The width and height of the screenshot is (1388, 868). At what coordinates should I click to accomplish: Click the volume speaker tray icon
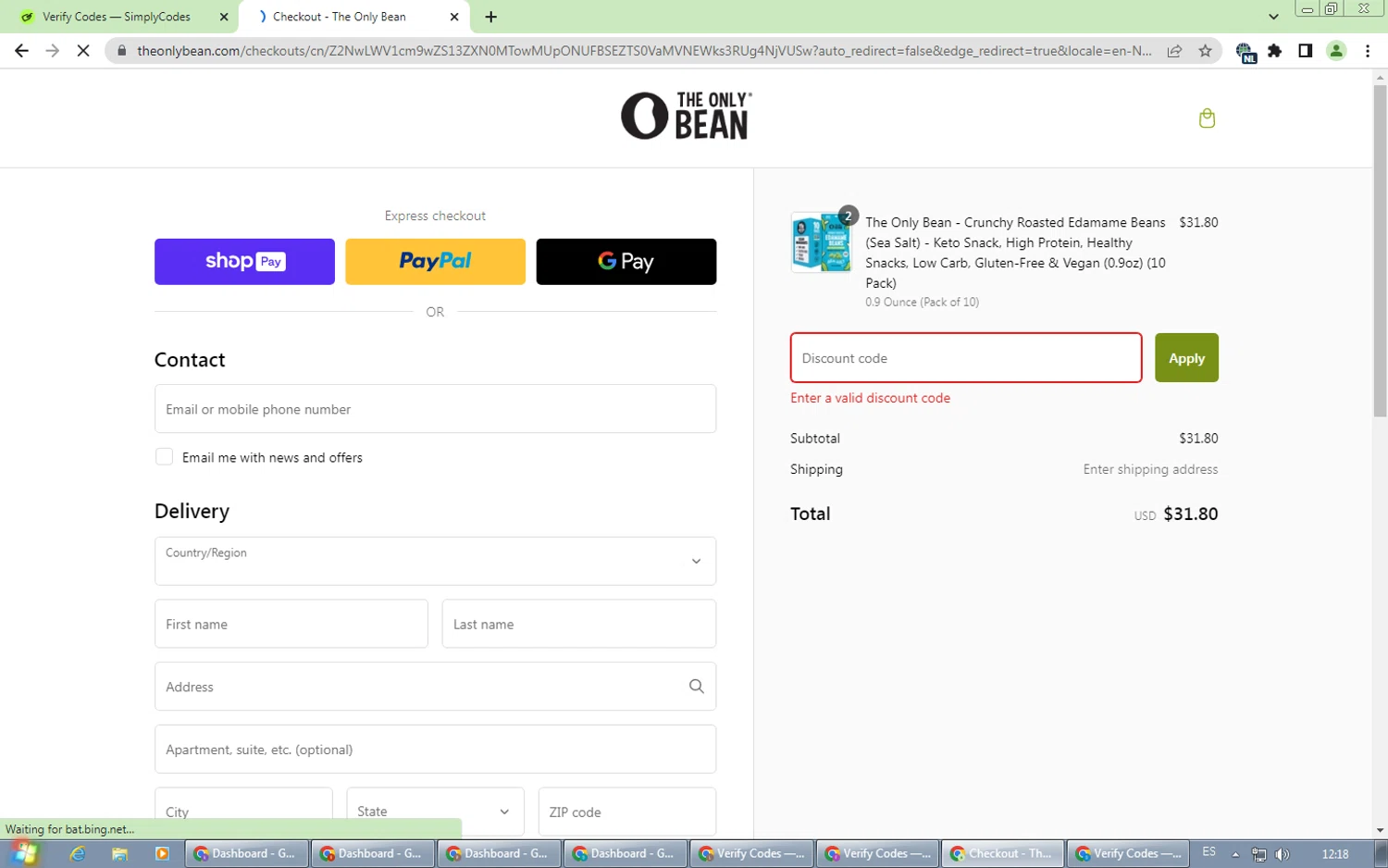1283,854
